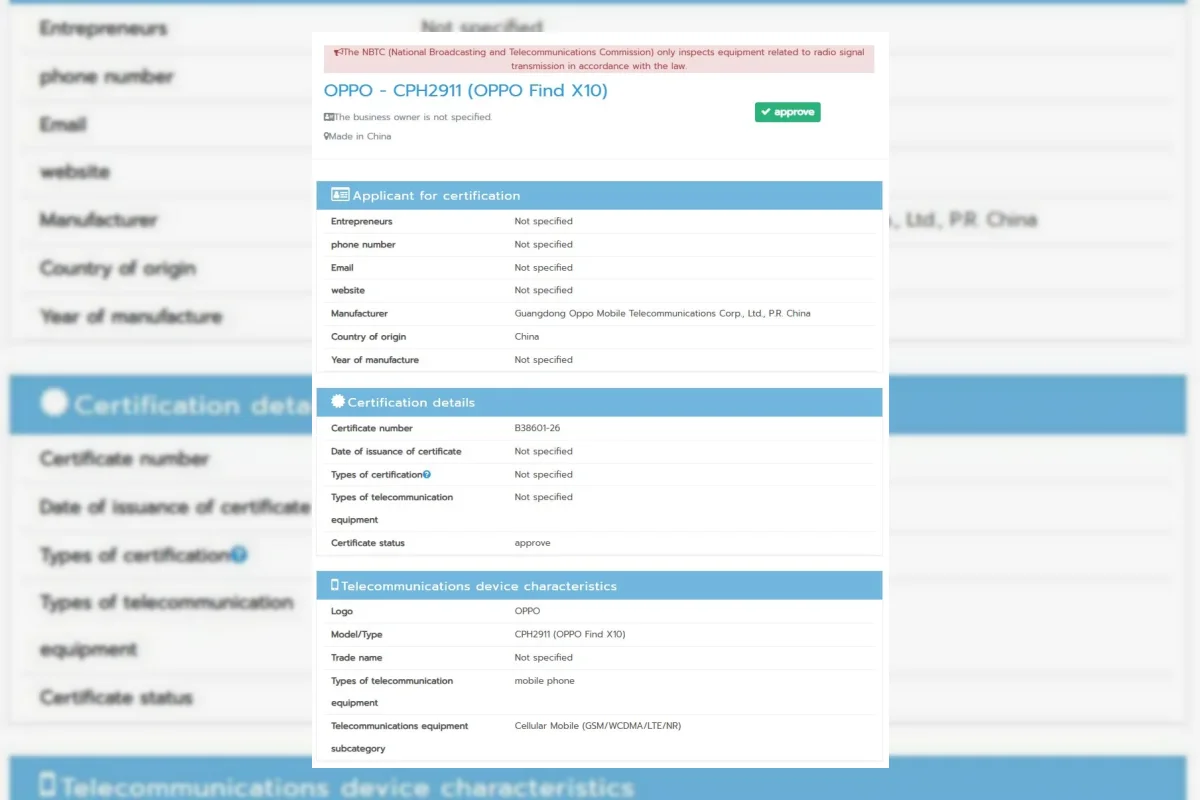The image size is (1200, 800).
Task: Click the Trade name label
Action: 357,657
